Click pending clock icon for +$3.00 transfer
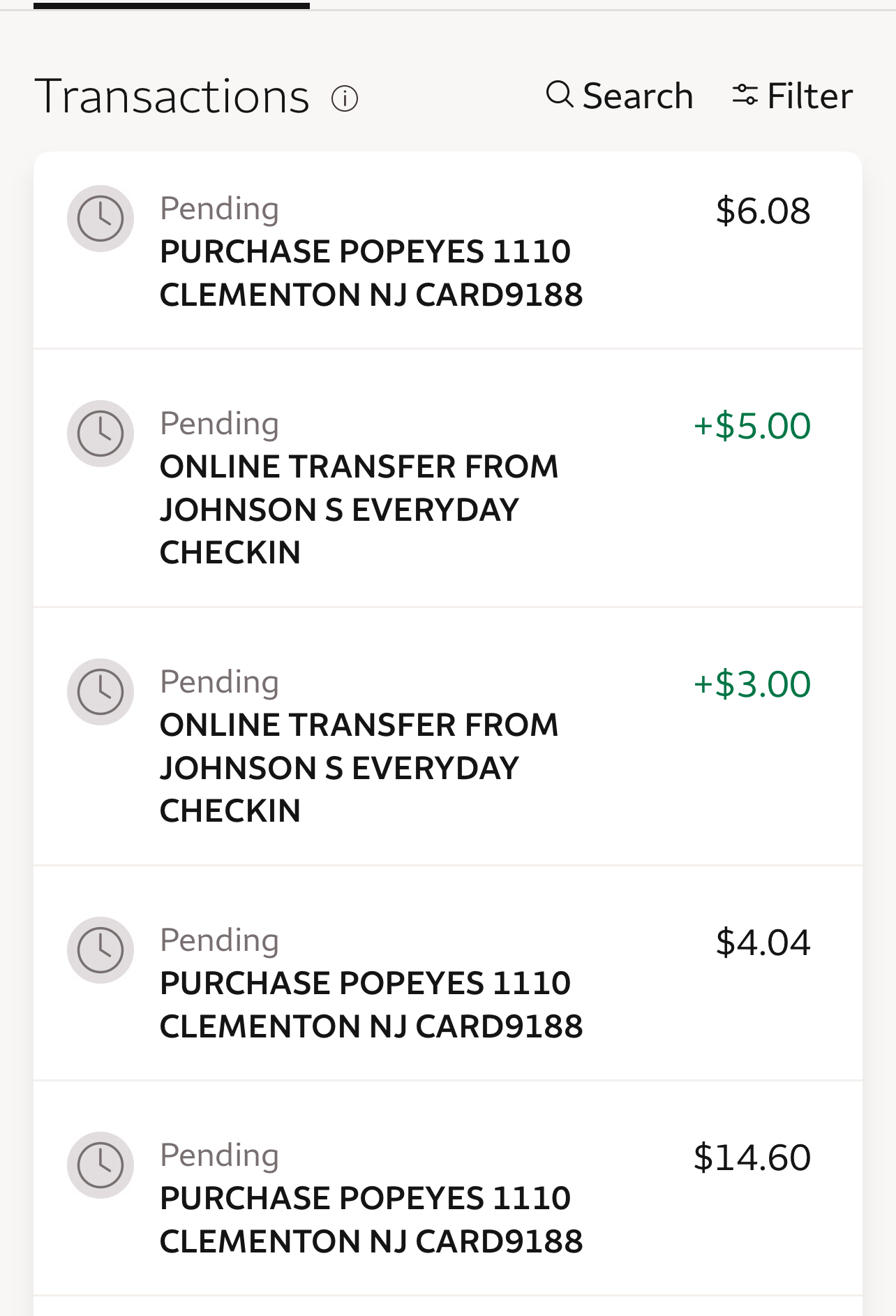 click(100, 692)
